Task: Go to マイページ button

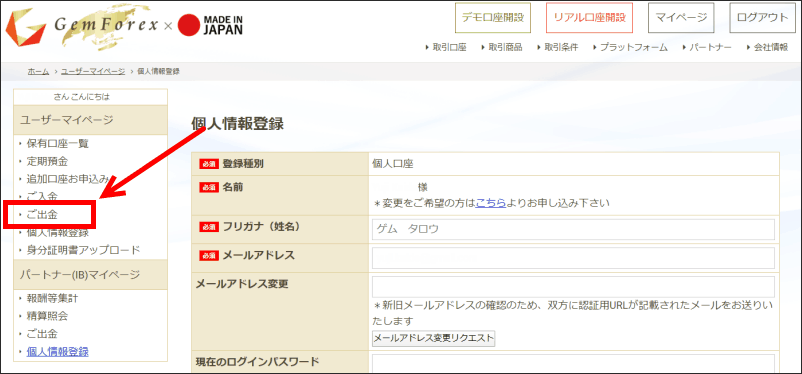Action: pyautogui.click(x=681, y=17)
